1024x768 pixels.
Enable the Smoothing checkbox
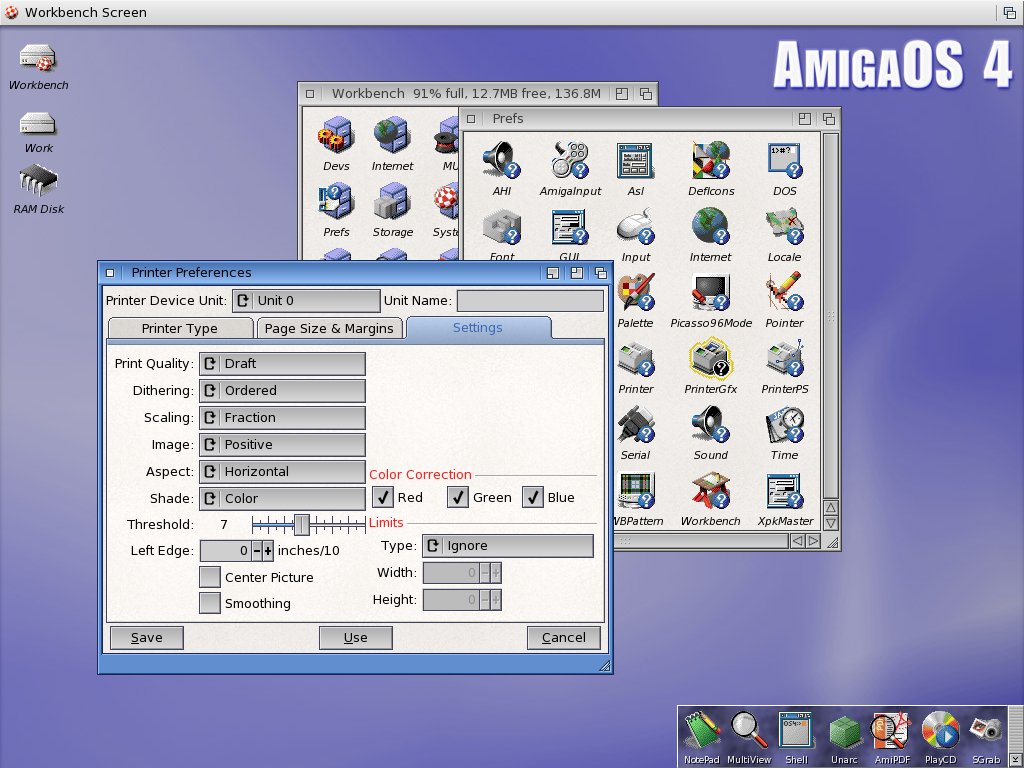point(210,603)
